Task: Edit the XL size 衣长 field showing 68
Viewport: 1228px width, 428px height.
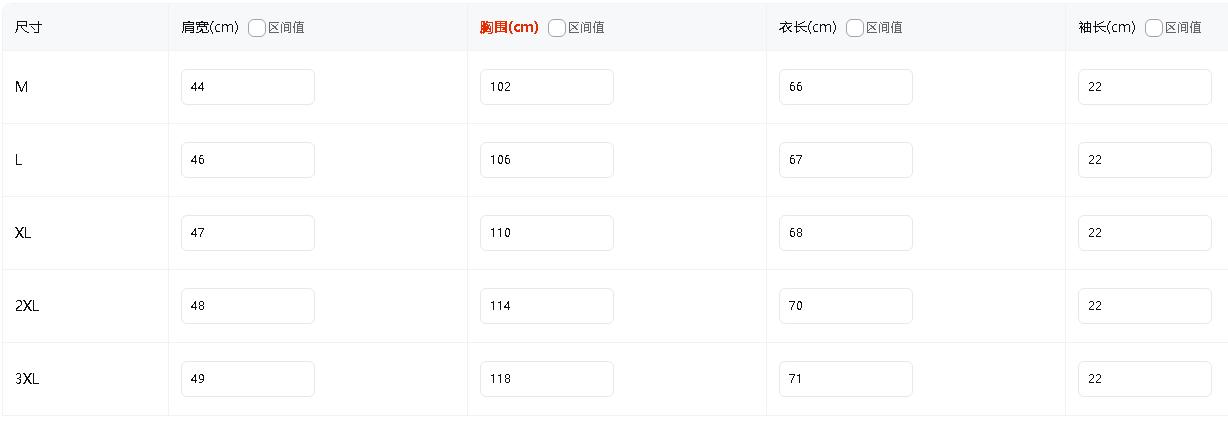Action: coord(845,233)
